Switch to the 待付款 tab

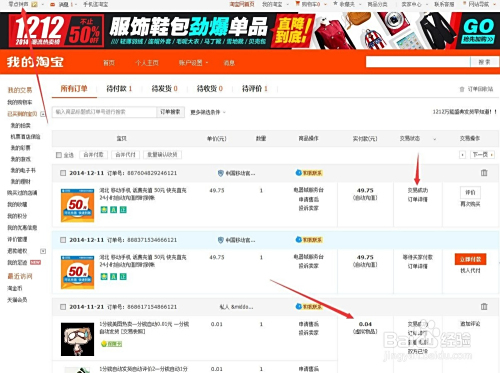coord(119,88)
